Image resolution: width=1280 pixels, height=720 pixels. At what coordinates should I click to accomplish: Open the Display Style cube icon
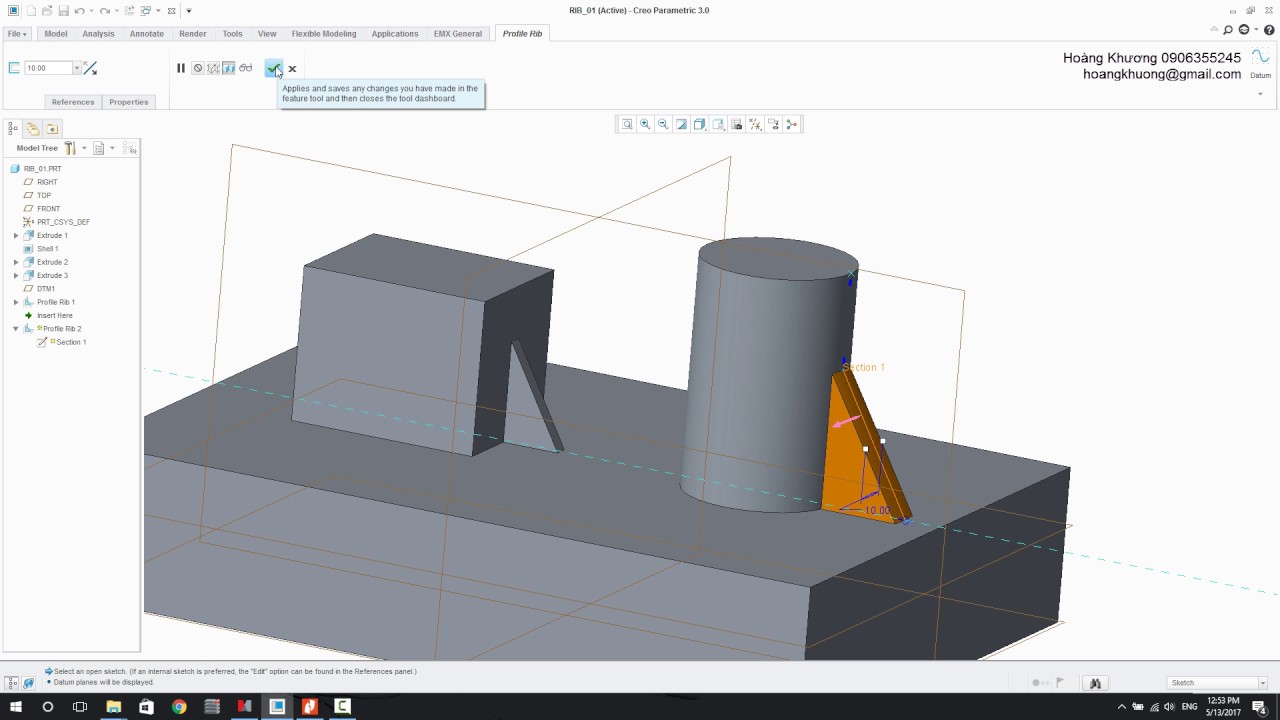click(700, 124)
